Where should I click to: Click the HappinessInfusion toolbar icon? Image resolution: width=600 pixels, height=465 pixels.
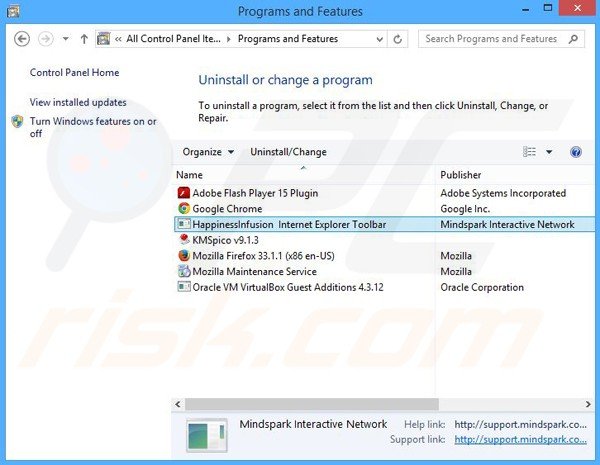pyautogui.click(x=184, y=224)
